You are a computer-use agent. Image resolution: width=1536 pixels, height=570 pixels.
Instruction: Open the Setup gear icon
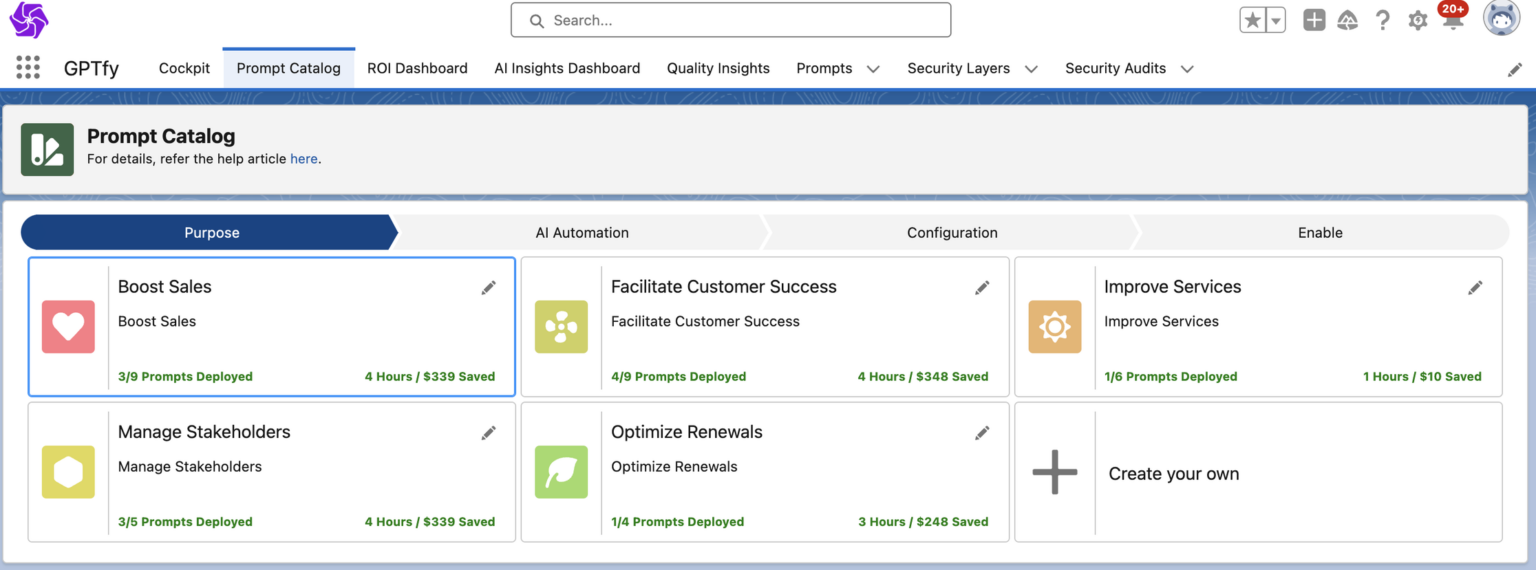tap(1417, 20)
